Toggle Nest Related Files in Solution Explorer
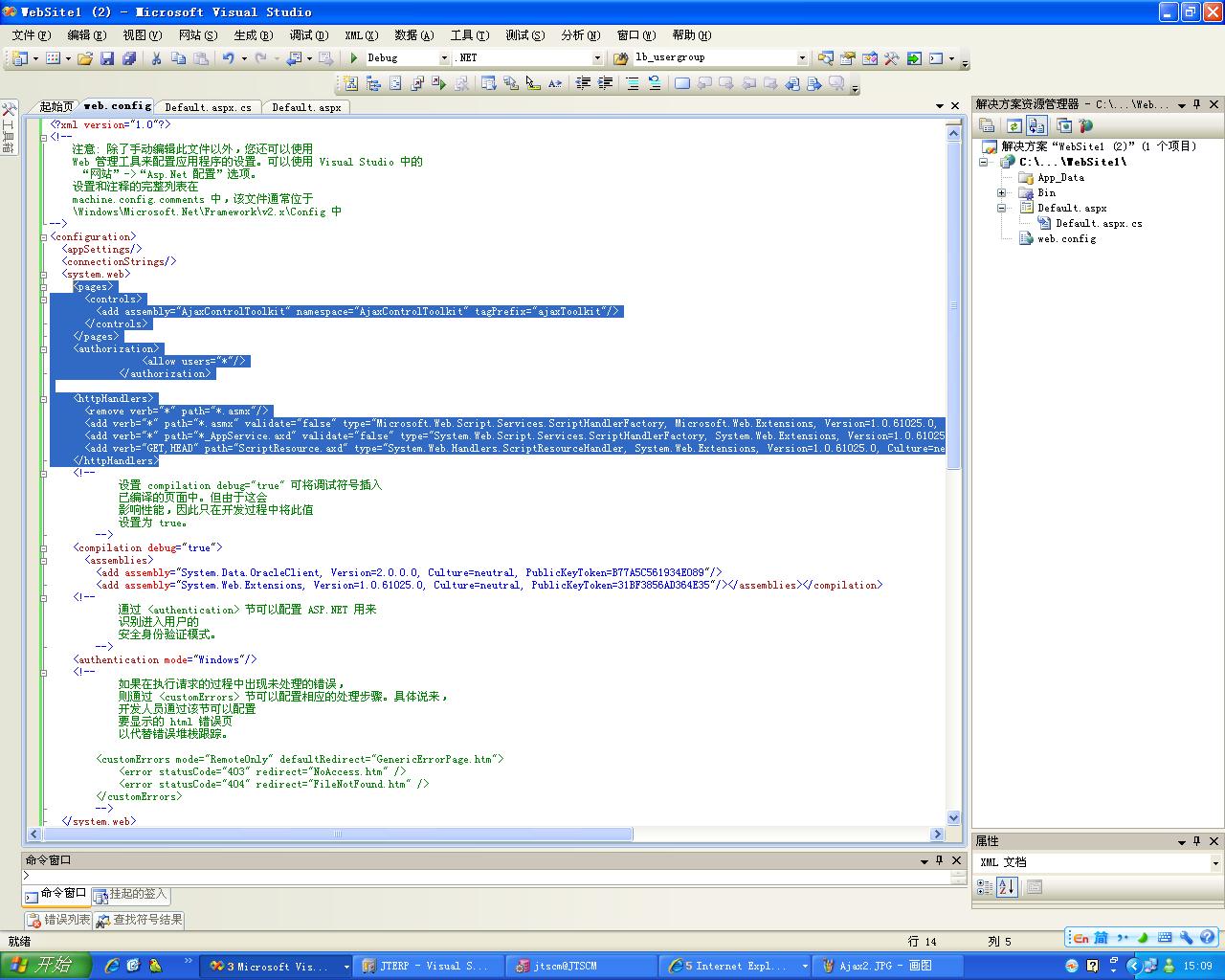The image size is (1225, 980). tap(1036, 125)
